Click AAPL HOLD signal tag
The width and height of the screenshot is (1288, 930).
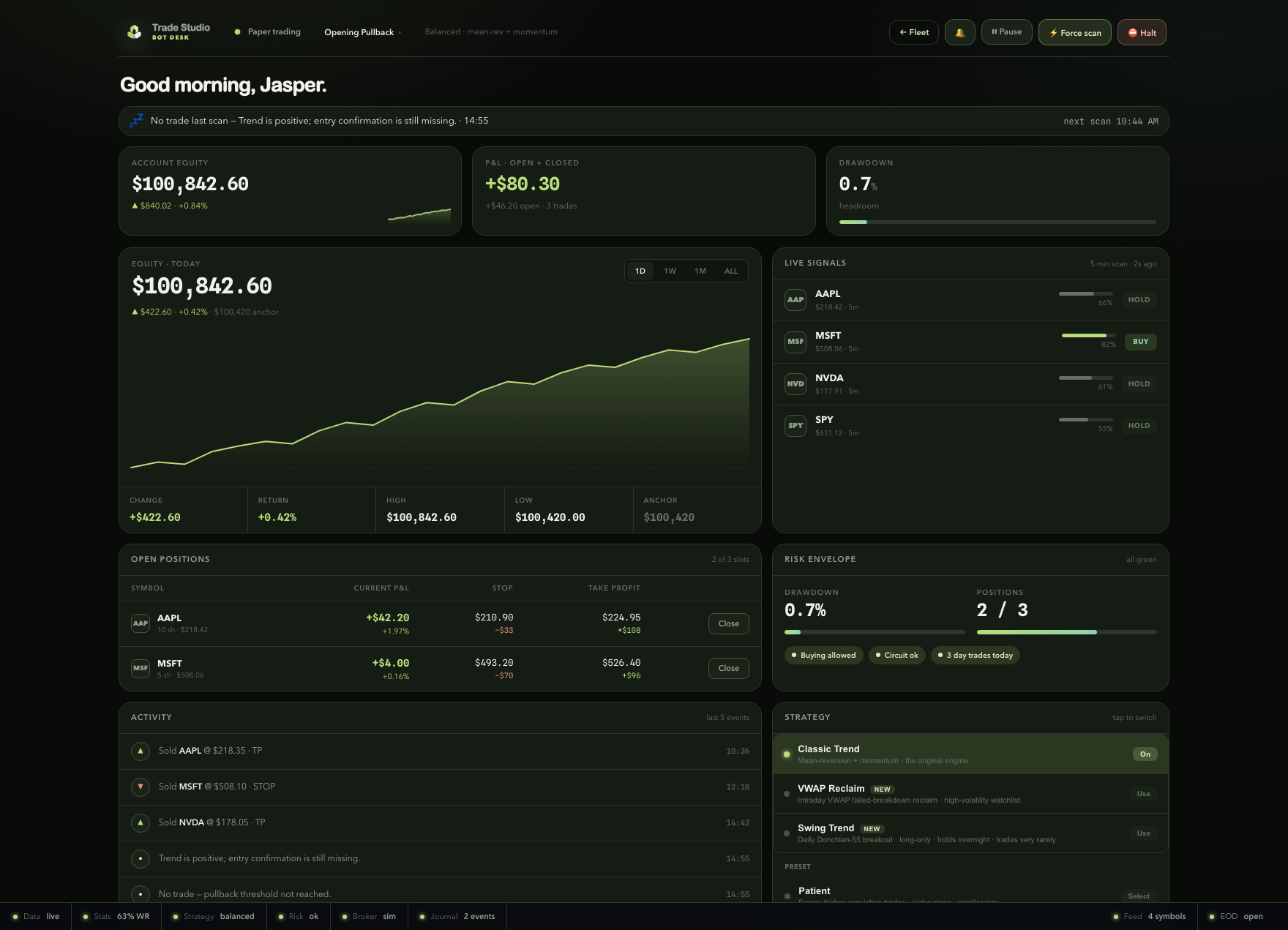(x=1139, y=300)
